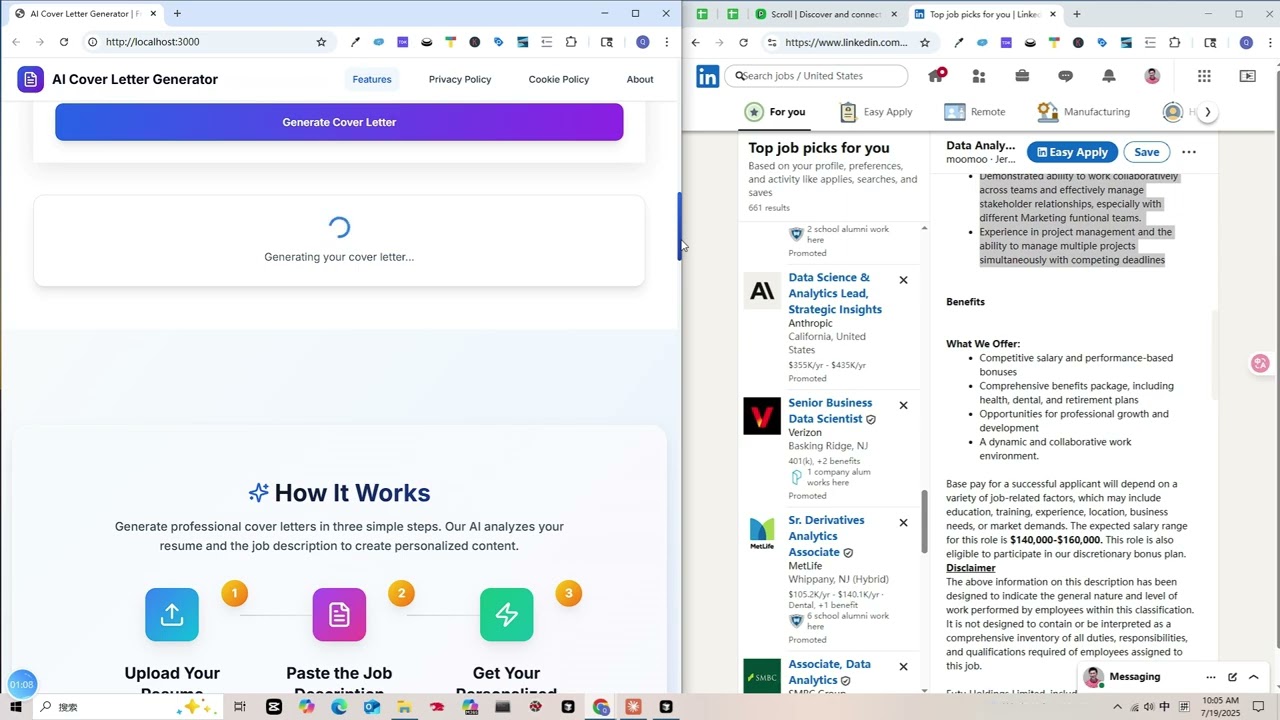Click the LinkedIn job search field
This screenshot has height=720, width=1280.
[818, 76]
